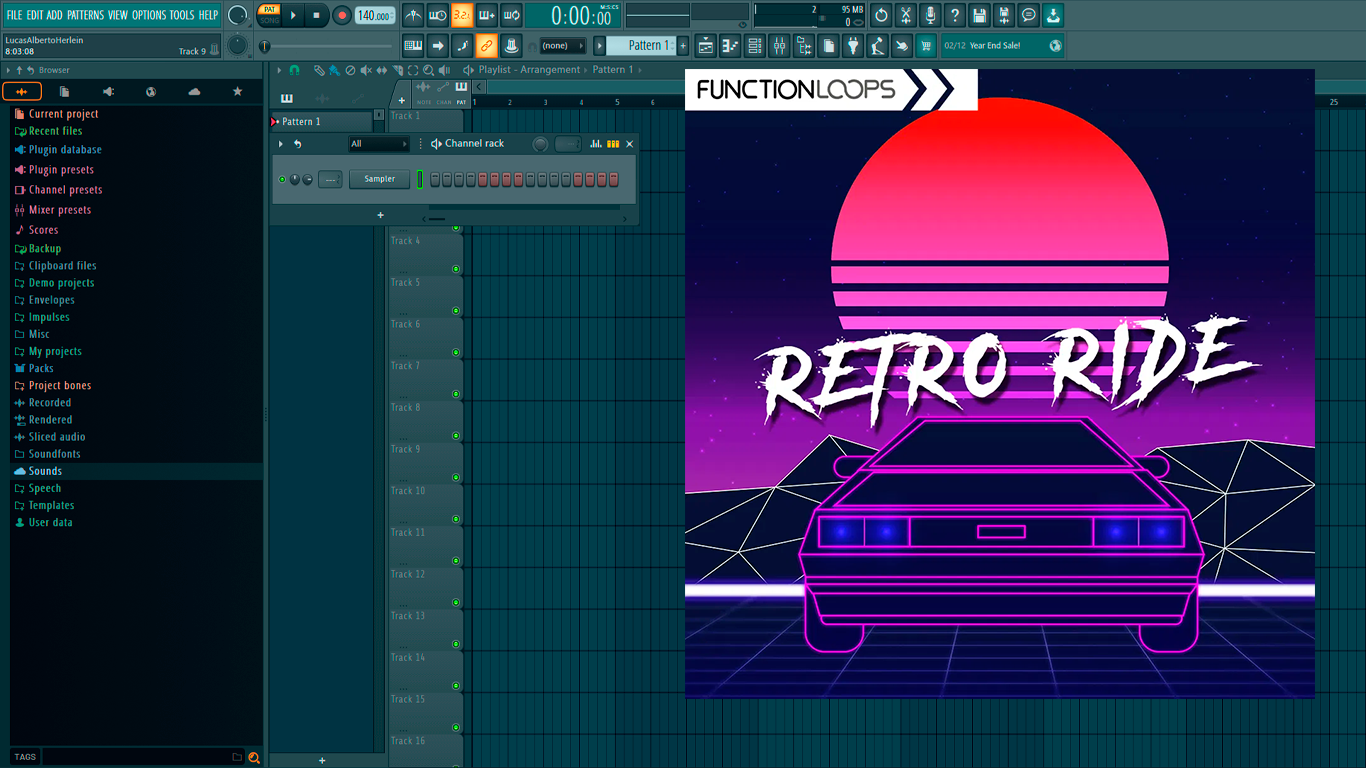The width and height of the screenshot is (1366, 768).
Task: Open the EDIT menu
Action: click(35, 15)
